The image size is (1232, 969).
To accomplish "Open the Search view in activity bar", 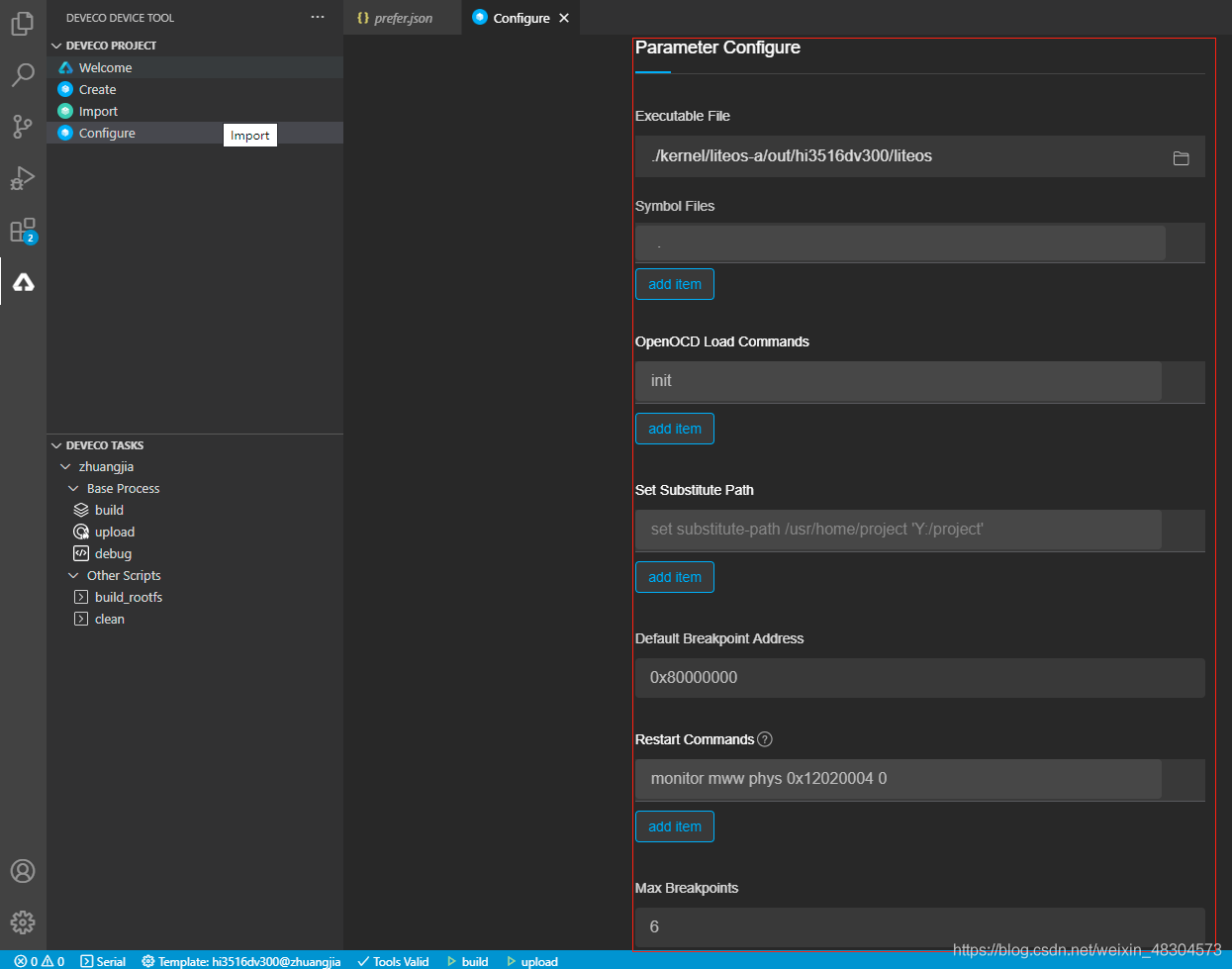I will (x=23, y=74).
